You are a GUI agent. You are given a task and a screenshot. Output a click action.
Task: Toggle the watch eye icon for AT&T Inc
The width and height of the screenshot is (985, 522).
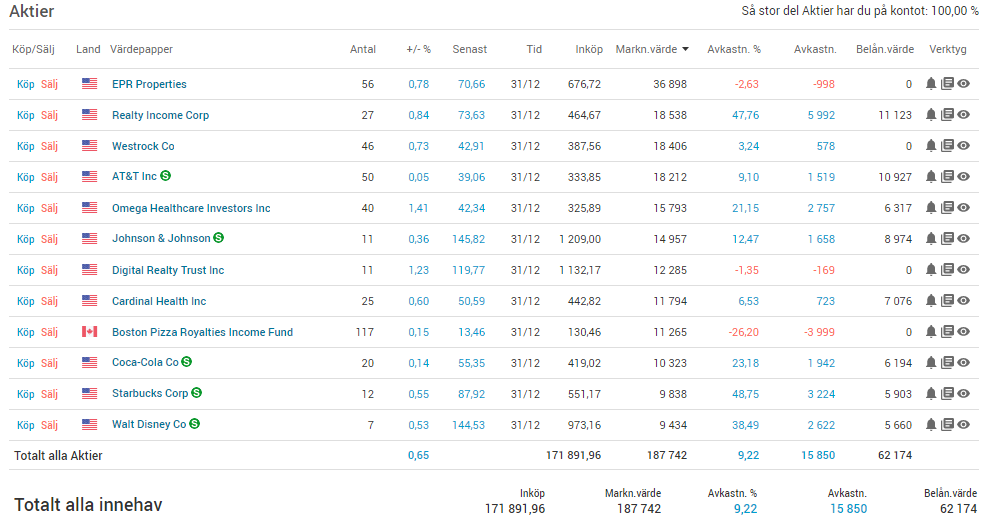pos(964,177)
